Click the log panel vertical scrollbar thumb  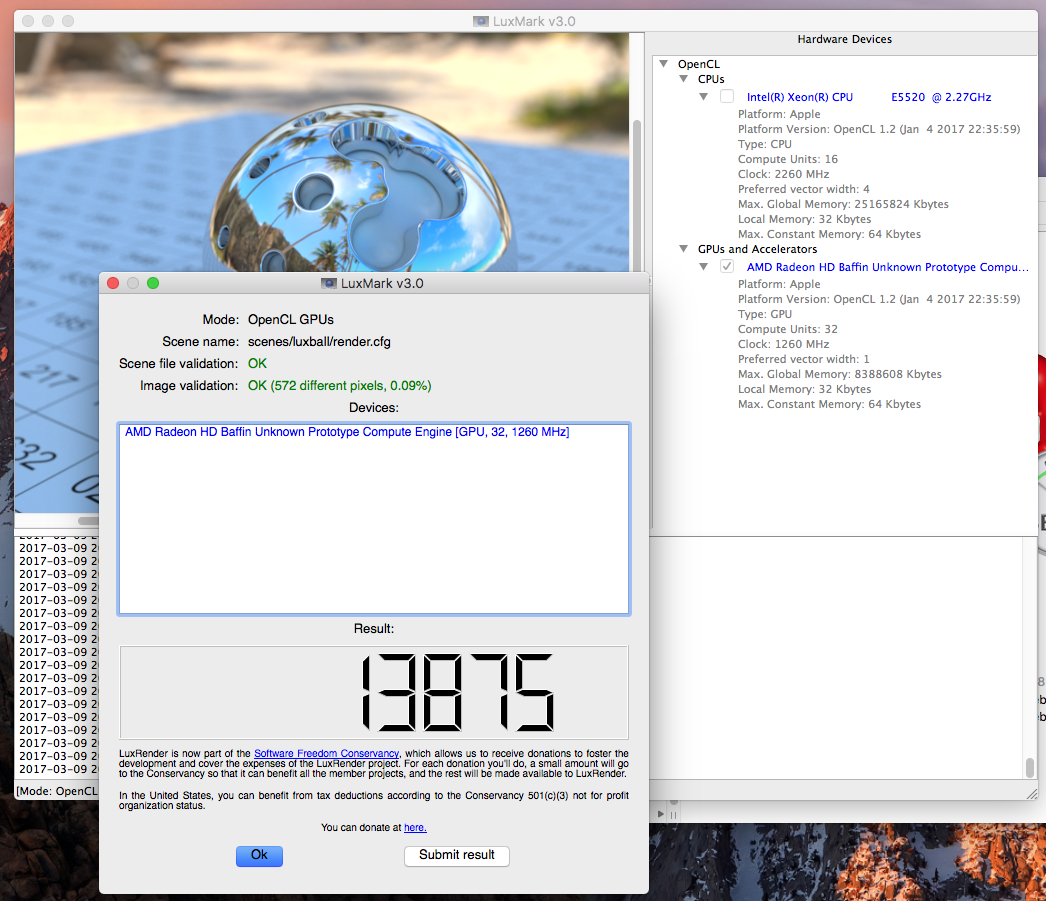1030,768
